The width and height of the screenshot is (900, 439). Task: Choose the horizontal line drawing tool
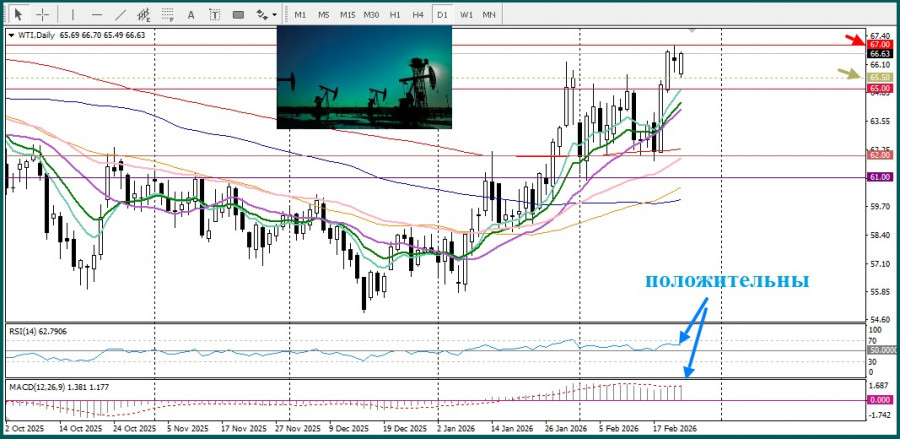coord(97,14)
